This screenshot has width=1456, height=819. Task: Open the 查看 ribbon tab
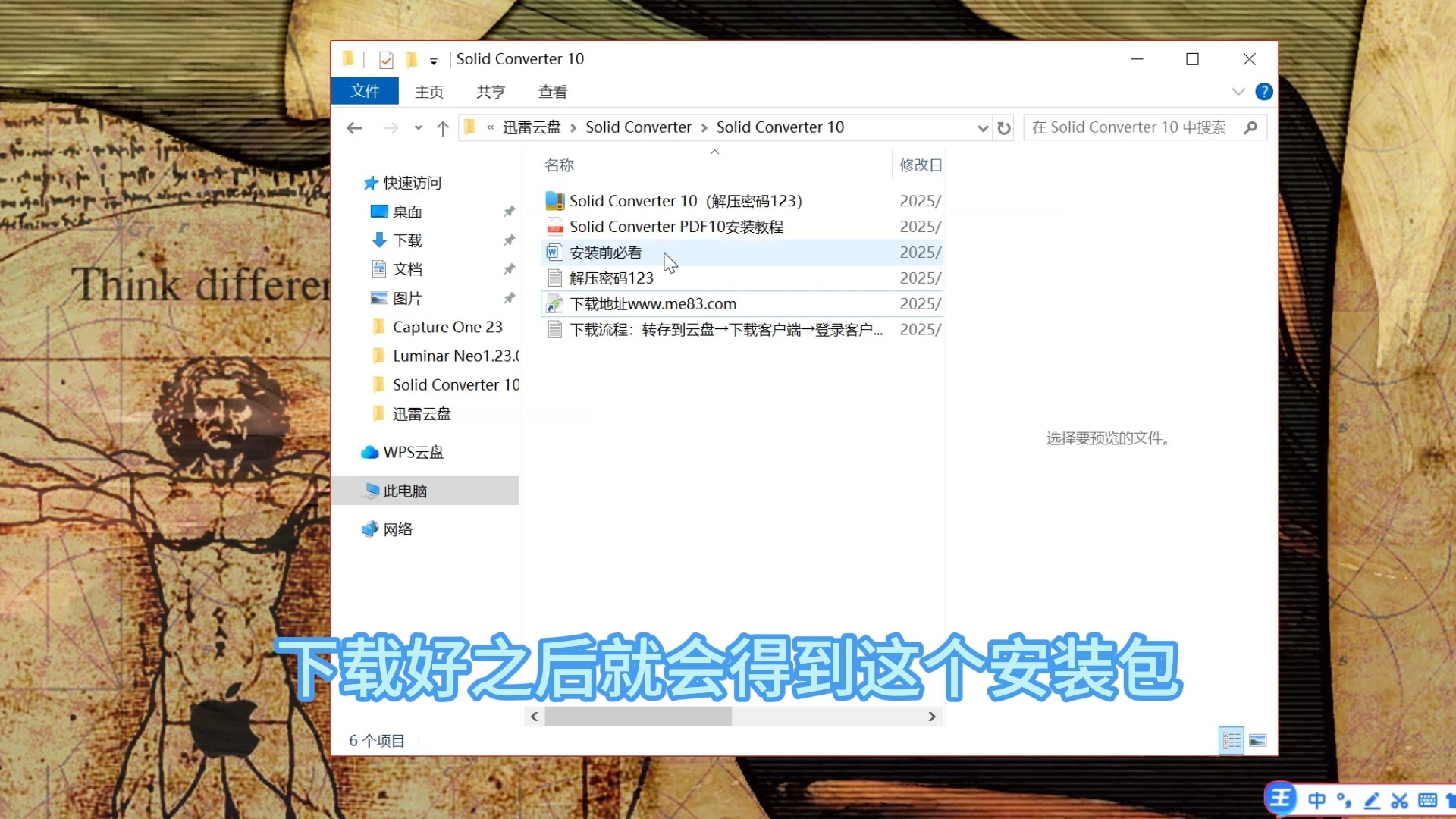[553, 92]
